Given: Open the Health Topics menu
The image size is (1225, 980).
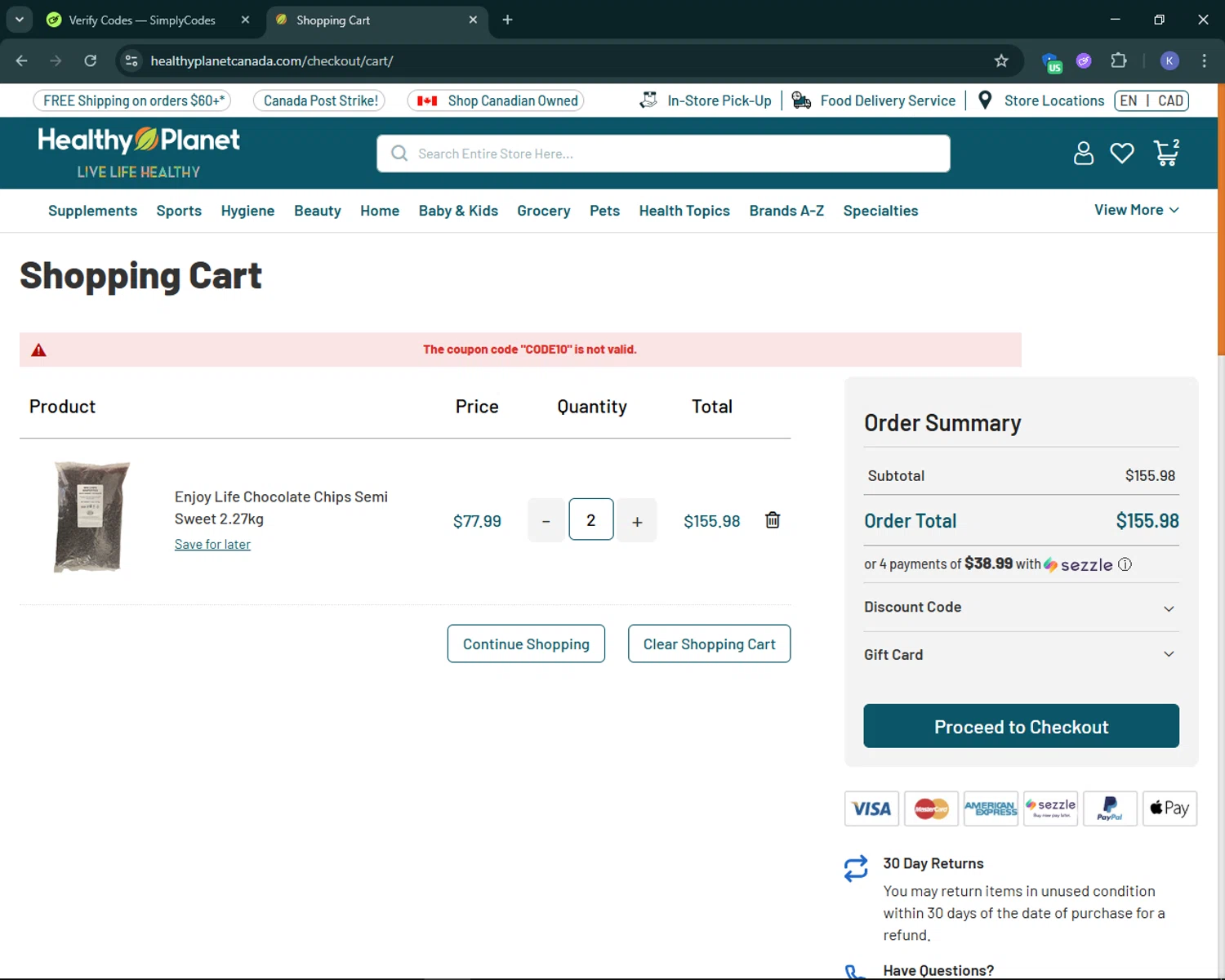Looking at the screenshot, I should click(x=684, y=211).
